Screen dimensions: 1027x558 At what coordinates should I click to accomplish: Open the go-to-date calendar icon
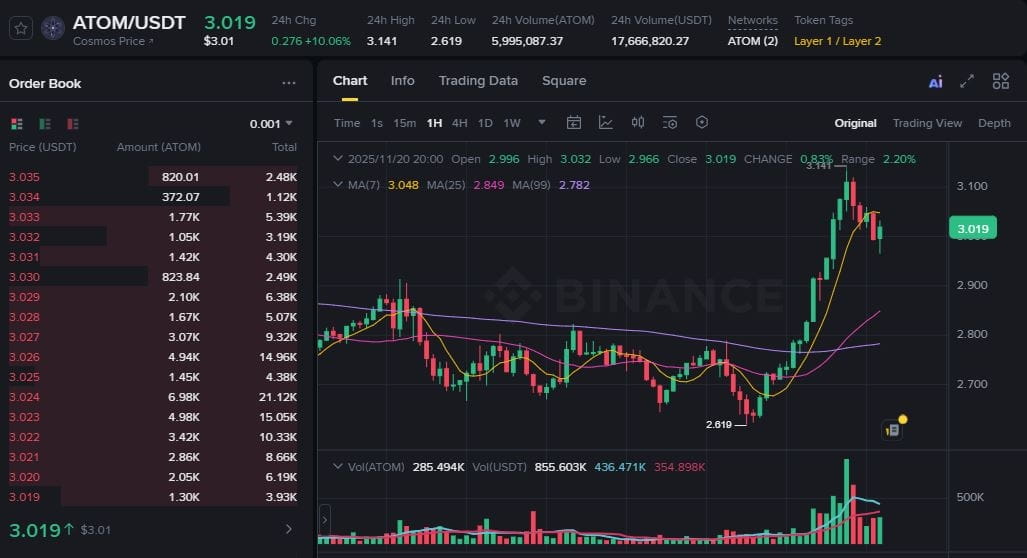coord(574,123)
